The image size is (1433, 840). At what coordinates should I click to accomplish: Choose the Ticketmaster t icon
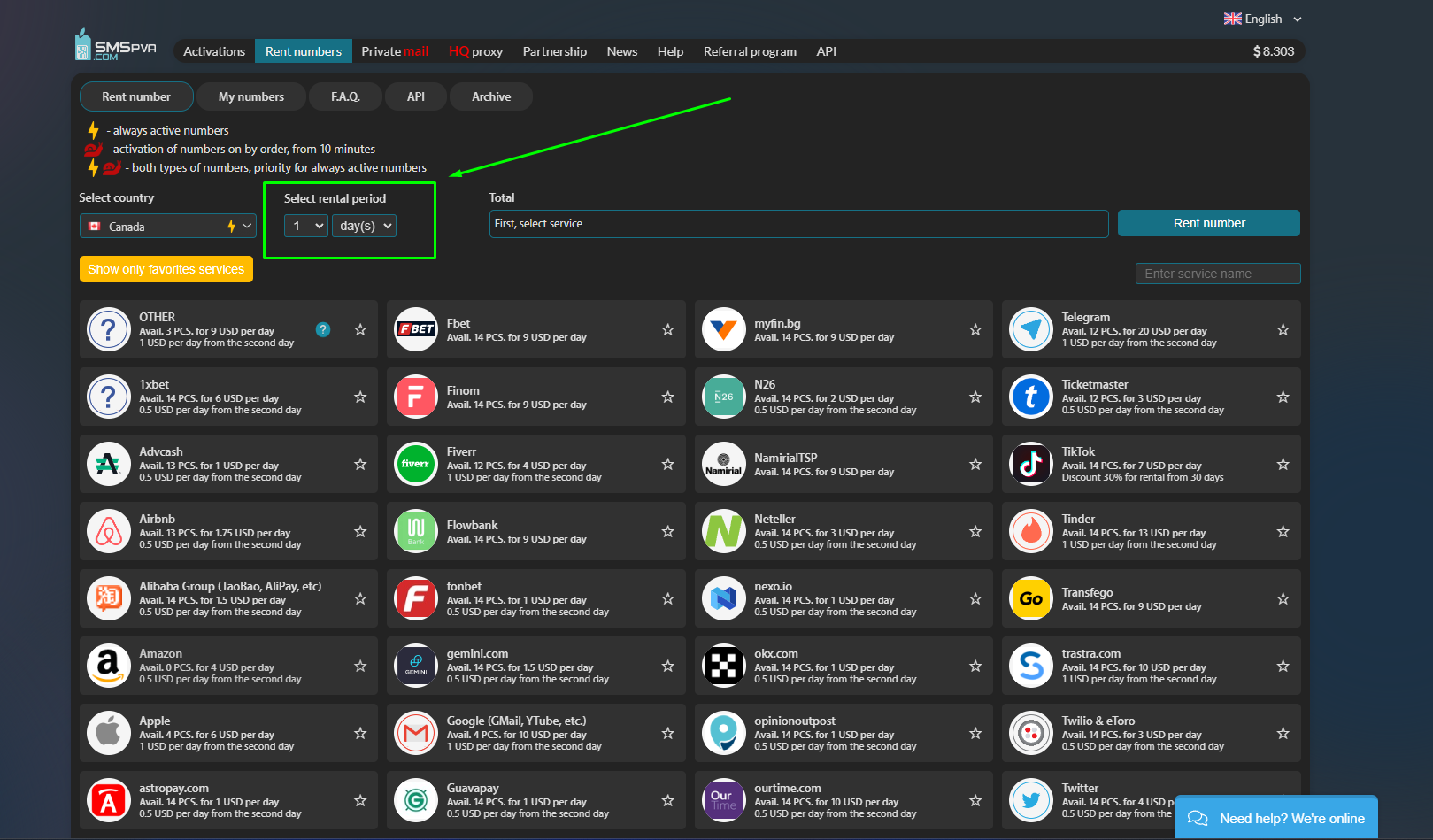[1031, 397]
